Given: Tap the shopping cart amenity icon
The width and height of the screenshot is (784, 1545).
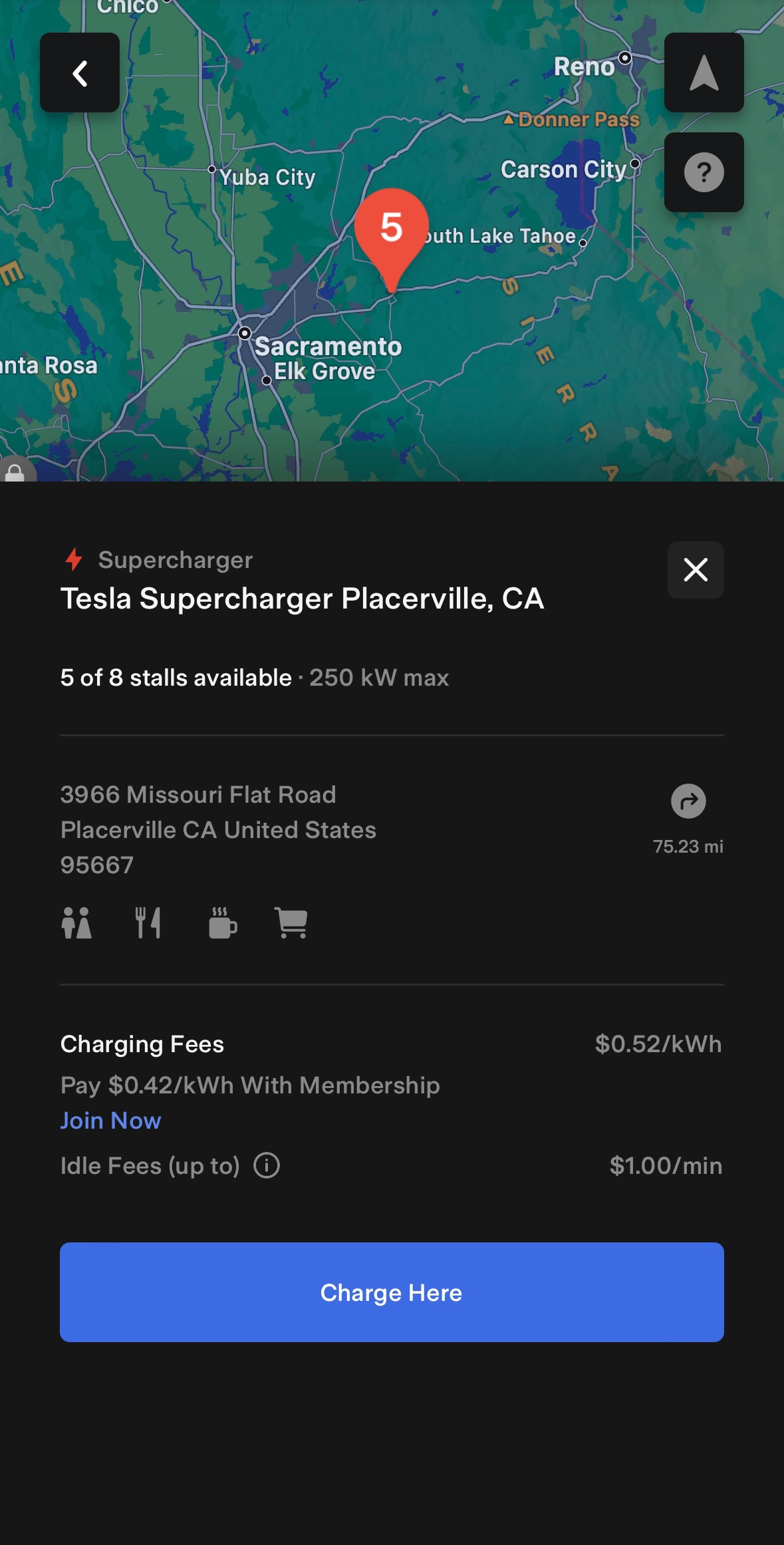Looking at the screenshot, I should click(291, 923).
